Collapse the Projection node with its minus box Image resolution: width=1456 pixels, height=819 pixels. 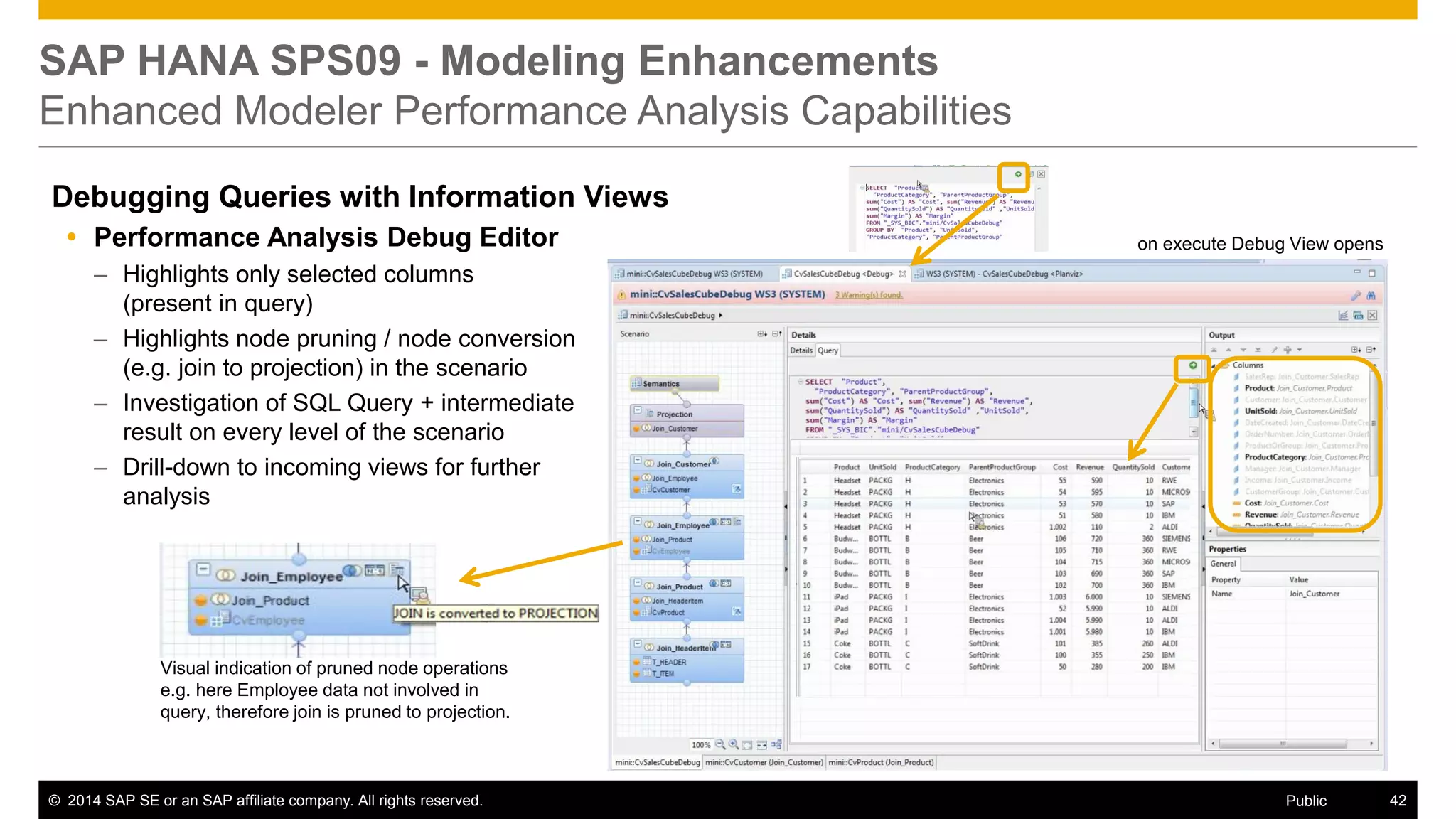(x=638, y=411)
